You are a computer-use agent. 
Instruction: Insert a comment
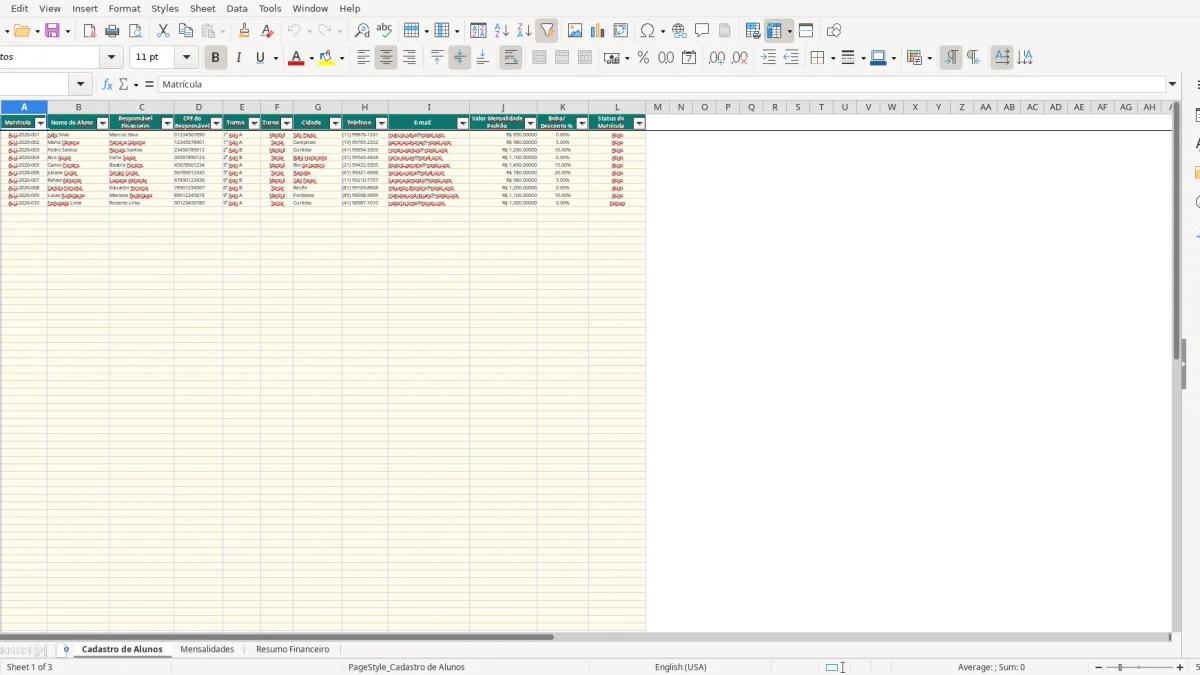click(x=702, y=31)
